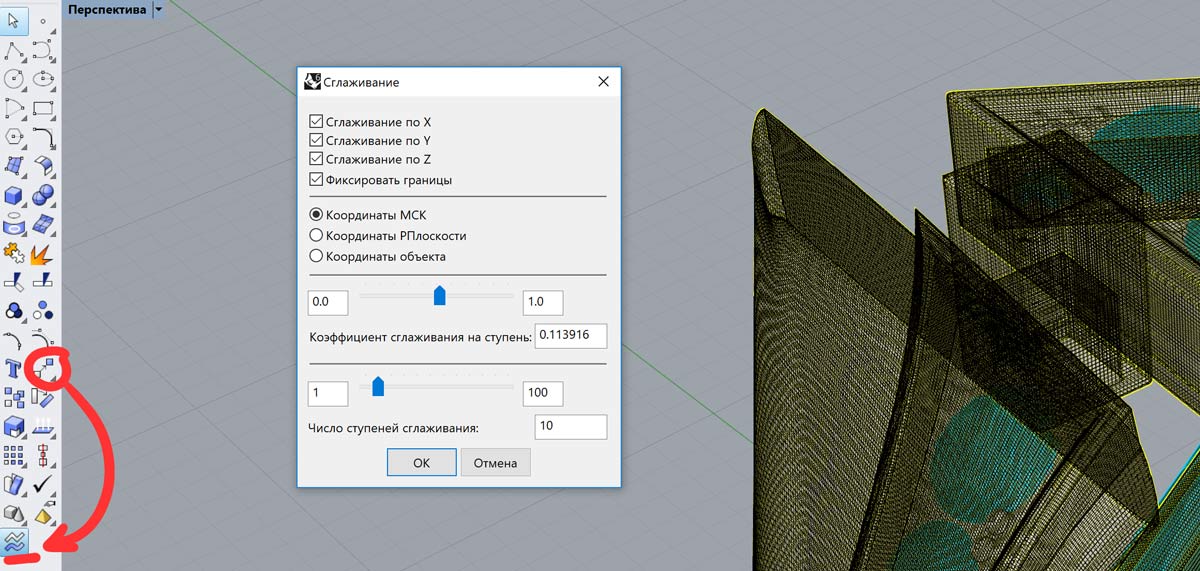Viewport: 1200px width, 571px height.
Task: Select the Ellipse tool
Action: [43, 78]
